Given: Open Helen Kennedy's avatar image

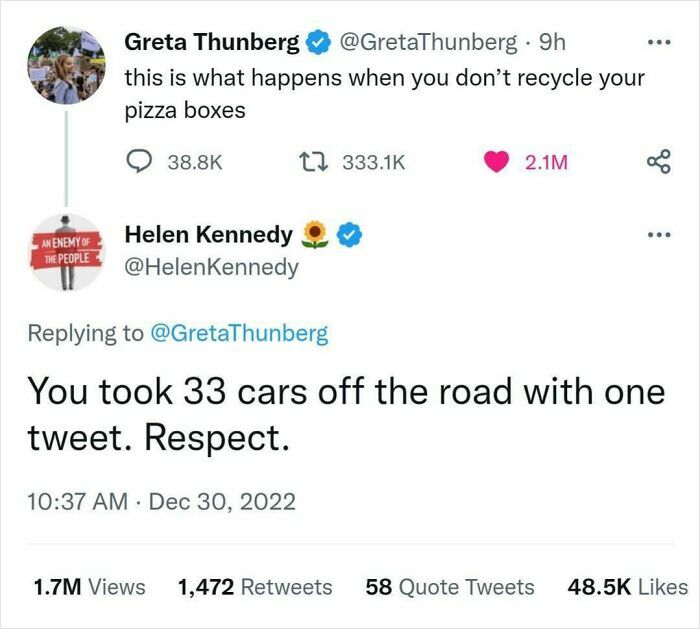Looking at the screenshot, I should pos(66,252).
